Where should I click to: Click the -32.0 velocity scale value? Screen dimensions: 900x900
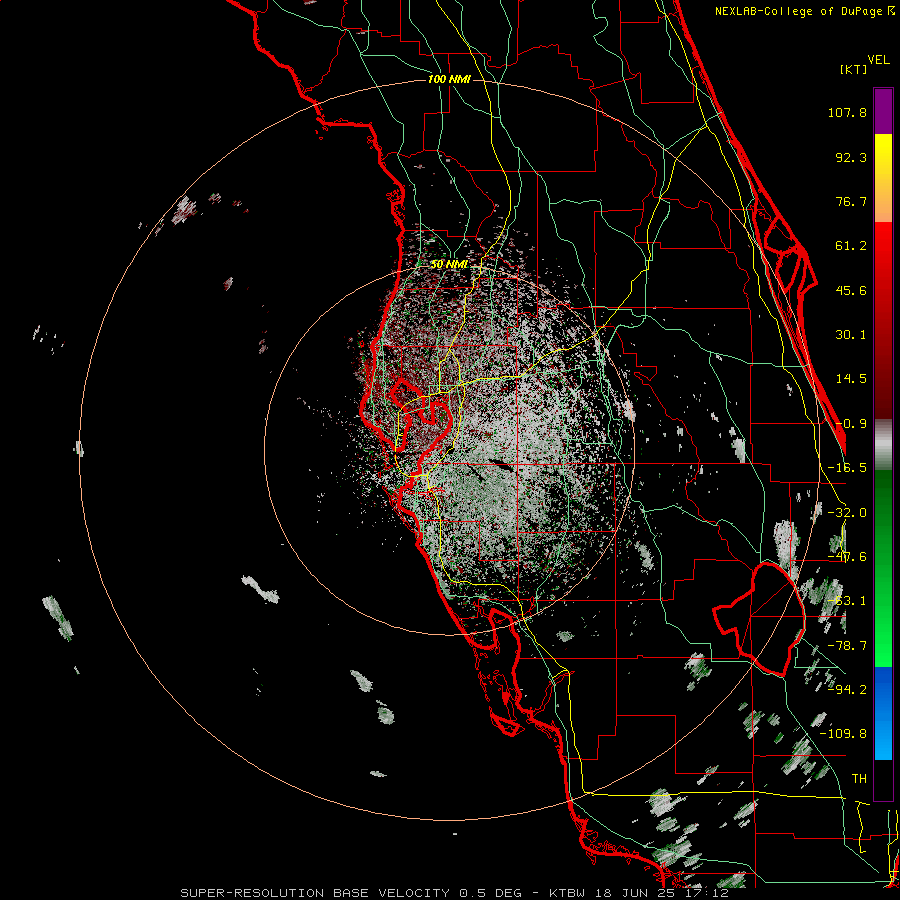[847, 513]
